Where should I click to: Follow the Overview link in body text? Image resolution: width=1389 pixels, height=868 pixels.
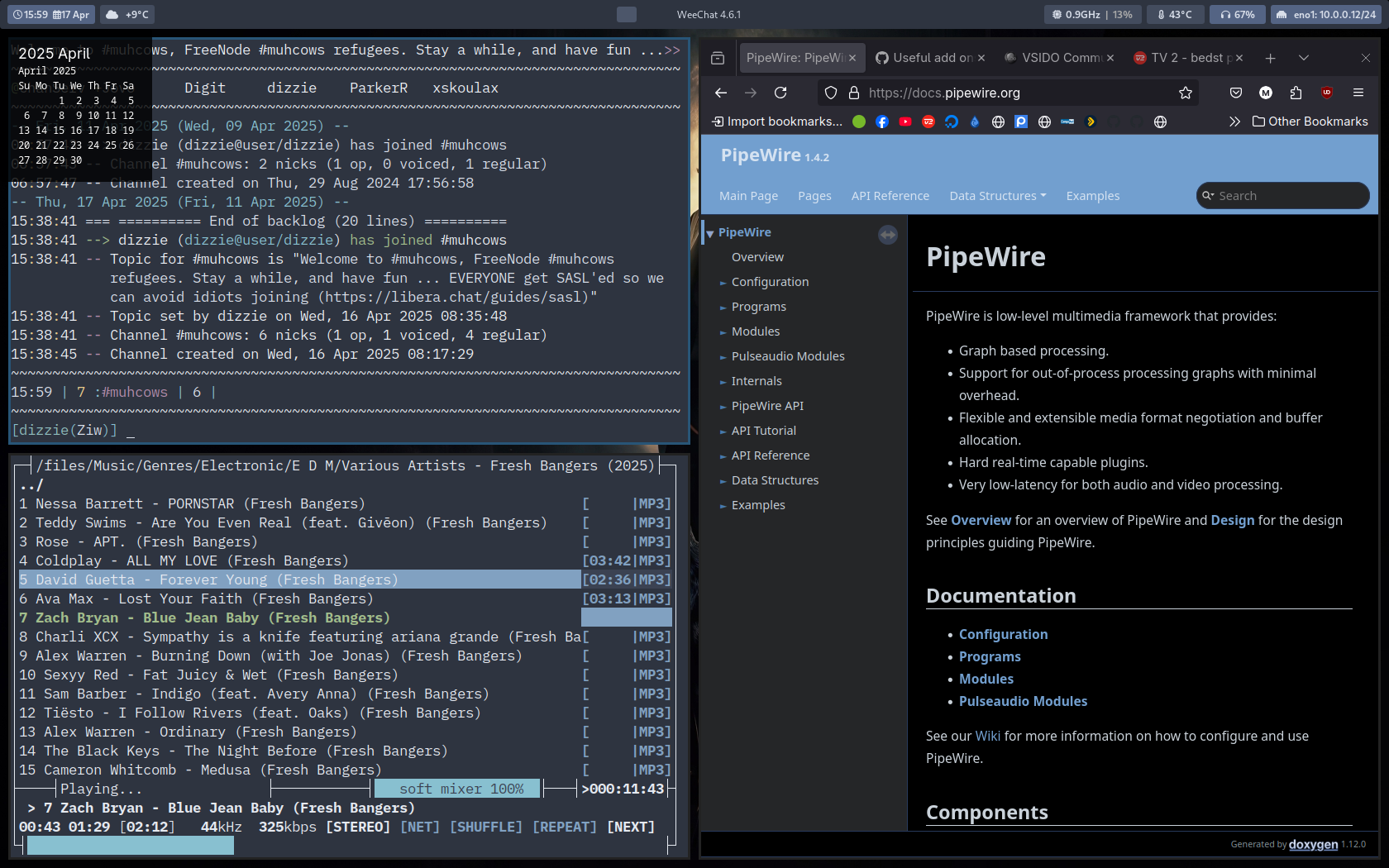tap(981, 521)
